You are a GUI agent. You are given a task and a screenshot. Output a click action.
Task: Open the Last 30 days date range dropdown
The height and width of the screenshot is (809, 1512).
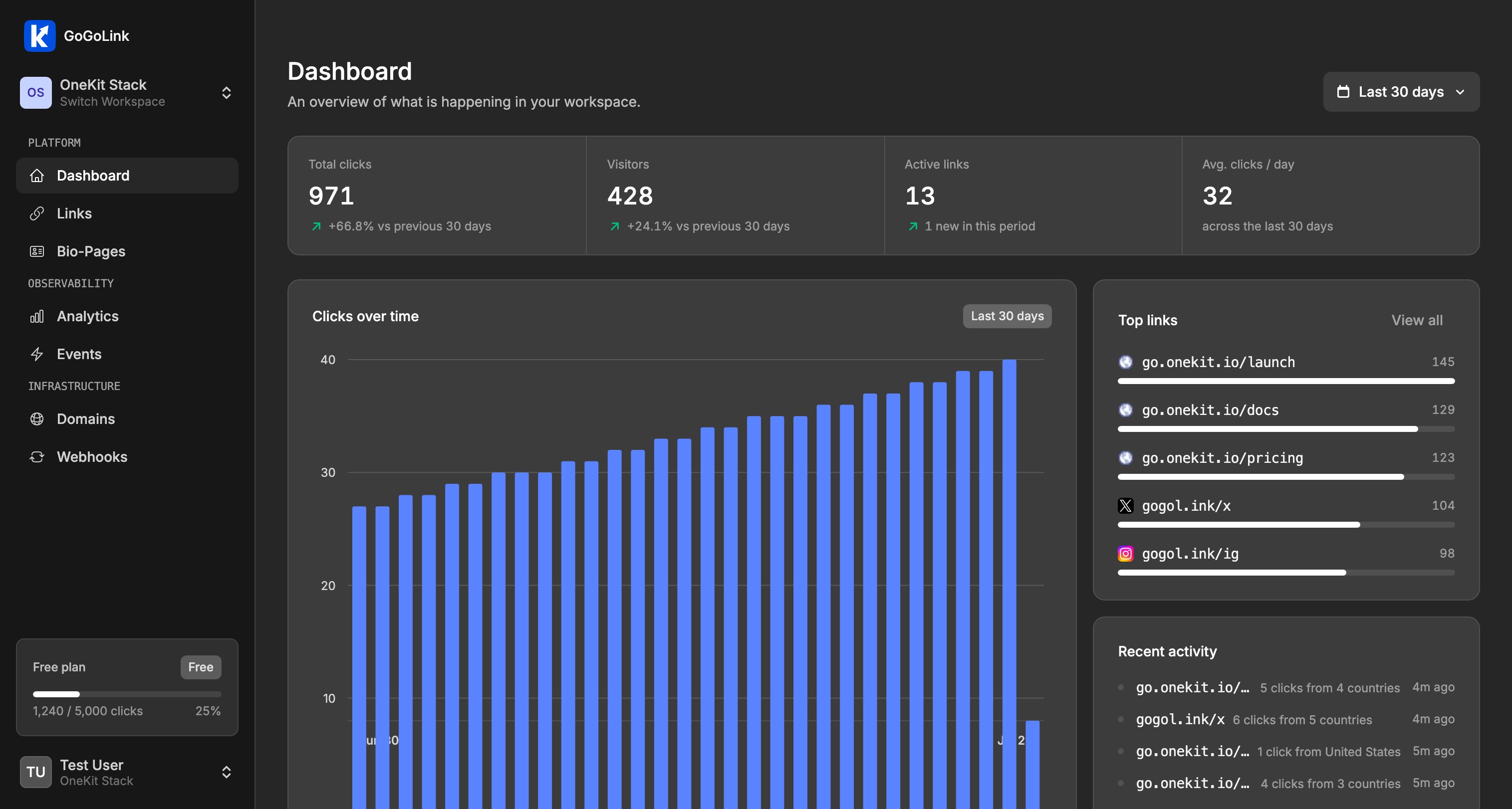[x=1401, y=92]
